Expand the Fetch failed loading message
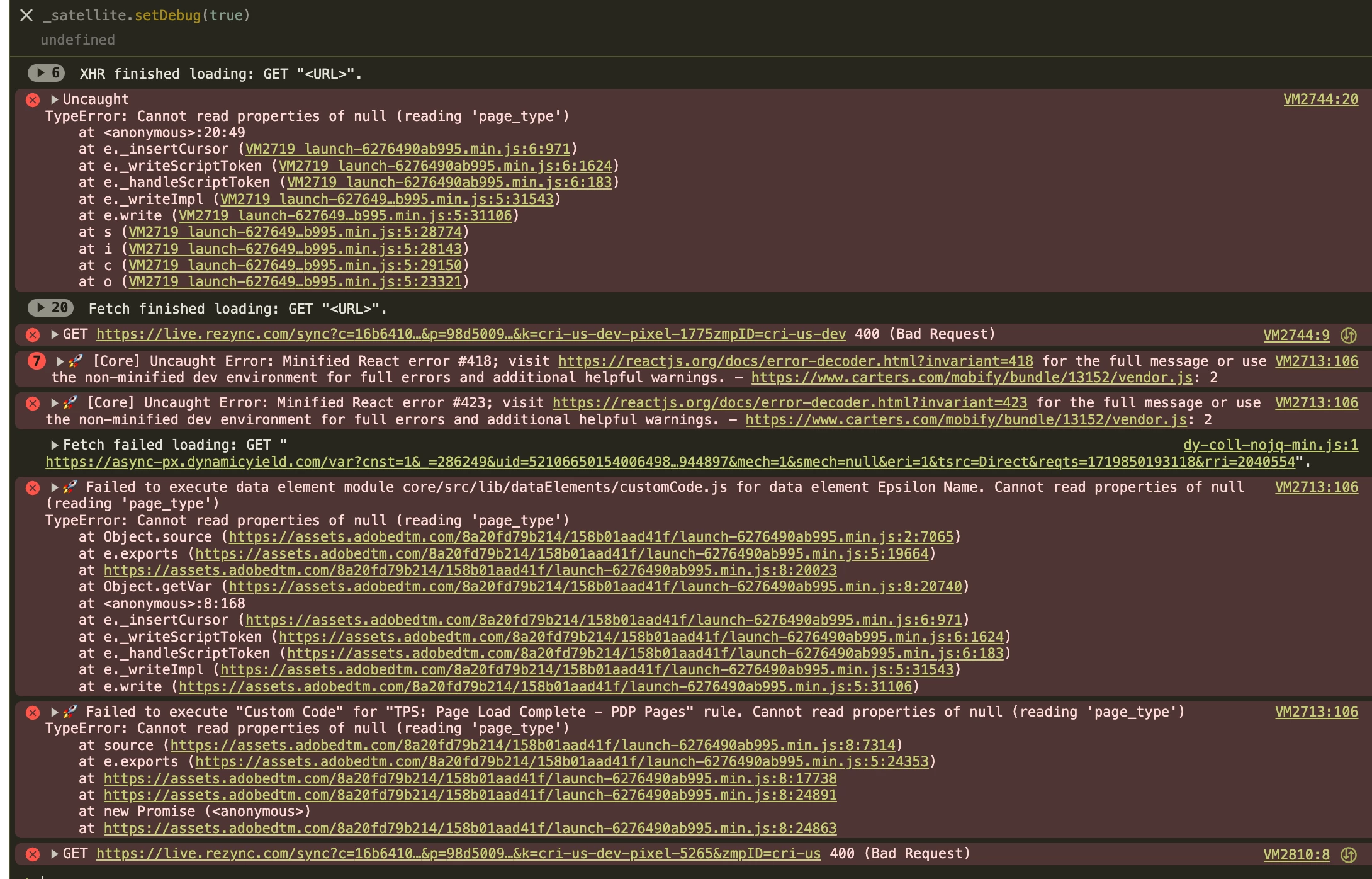The height and width of the screenshot is (879, 1372). tap(54, 445)
